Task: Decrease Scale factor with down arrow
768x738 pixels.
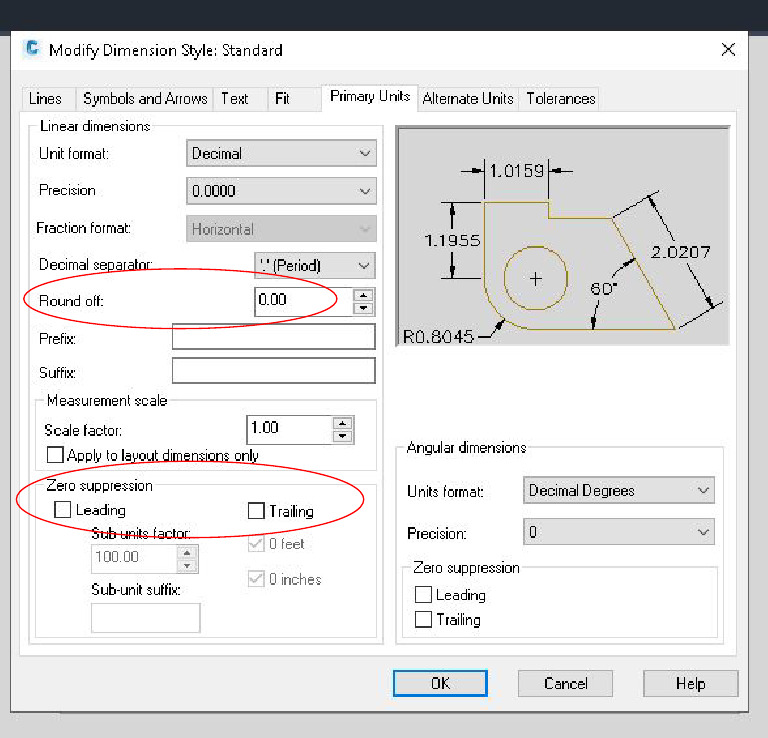Action: [x=343, y=435]
